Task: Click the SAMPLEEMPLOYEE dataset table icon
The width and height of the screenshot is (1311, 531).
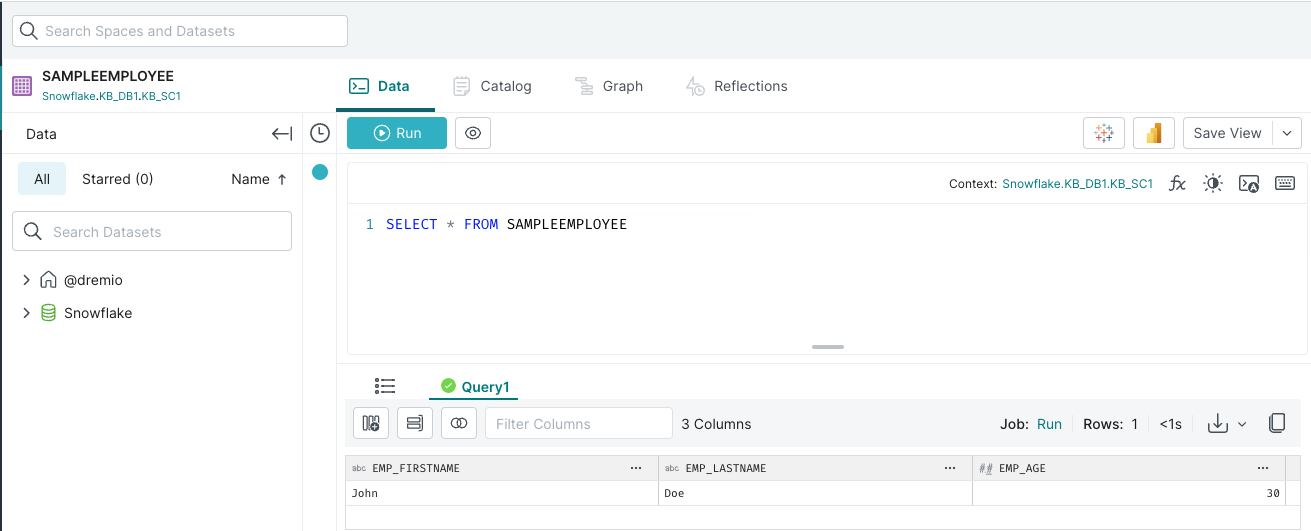Action: (x=22, y=86)
